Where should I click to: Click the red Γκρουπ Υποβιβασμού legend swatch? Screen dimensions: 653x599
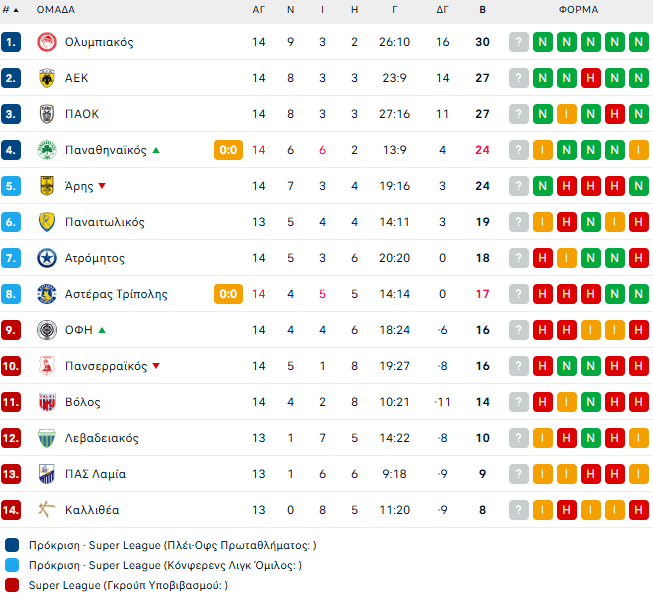click(12, 585)
